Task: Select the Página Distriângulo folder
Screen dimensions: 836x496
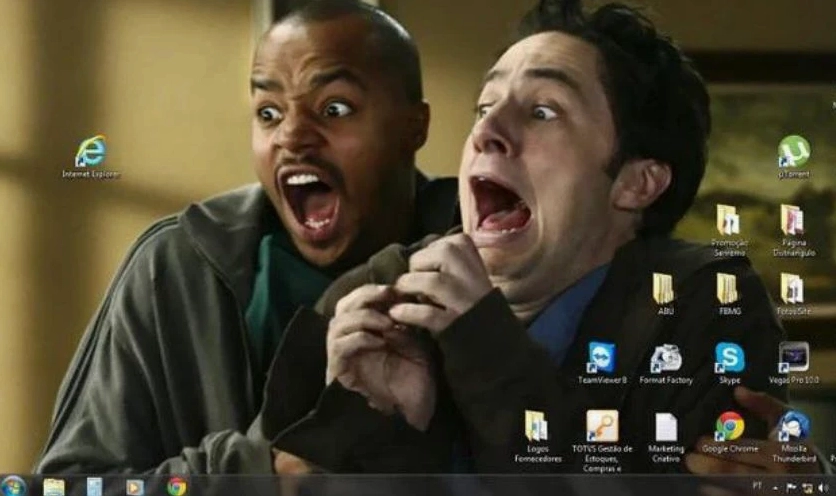Action: [x=792, y=220]
